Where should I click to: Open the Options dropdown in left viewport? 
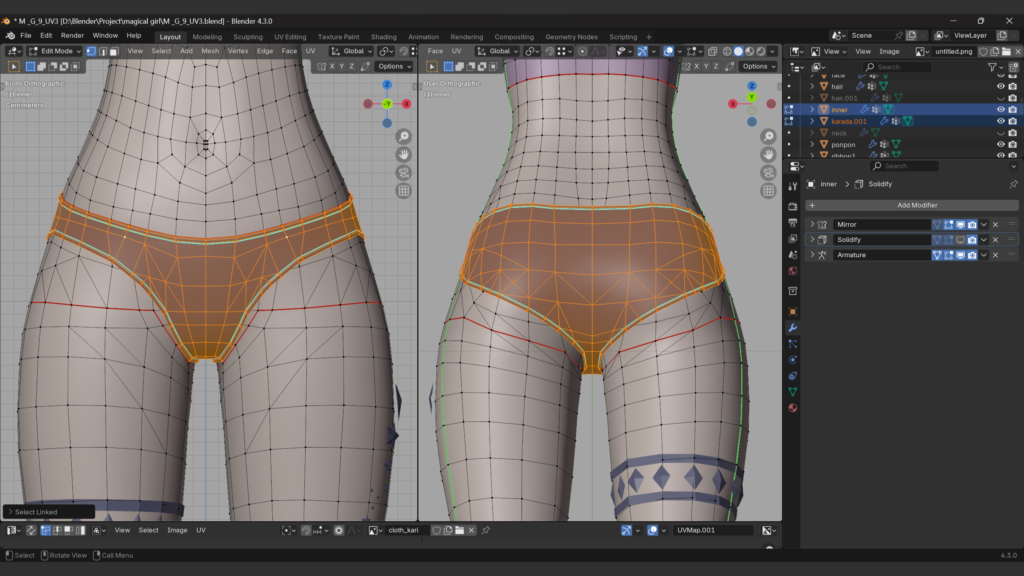(394, 66)
